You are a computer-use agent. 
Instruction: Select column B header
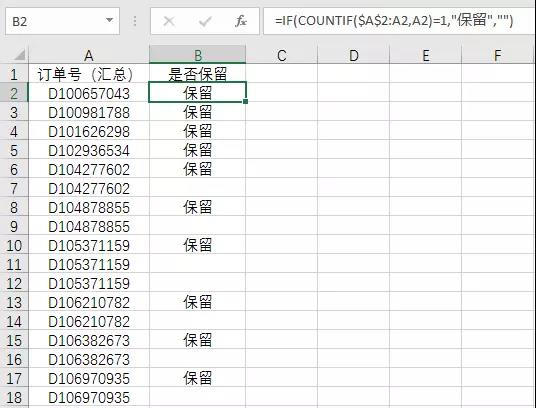coord(198,55)
